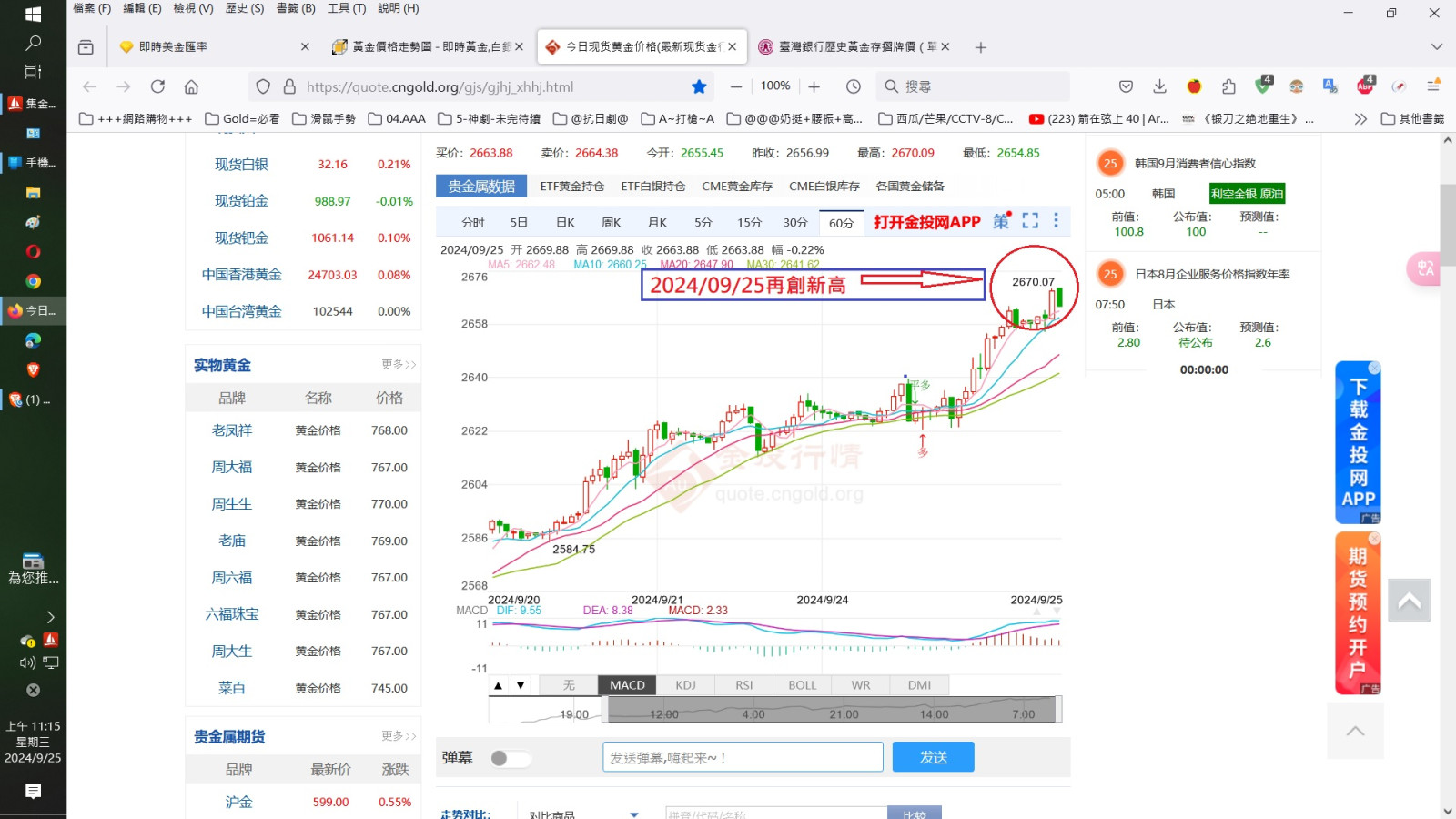
Task: Open the bookmark overflow chevron
Action: (x=1360, y=118)
